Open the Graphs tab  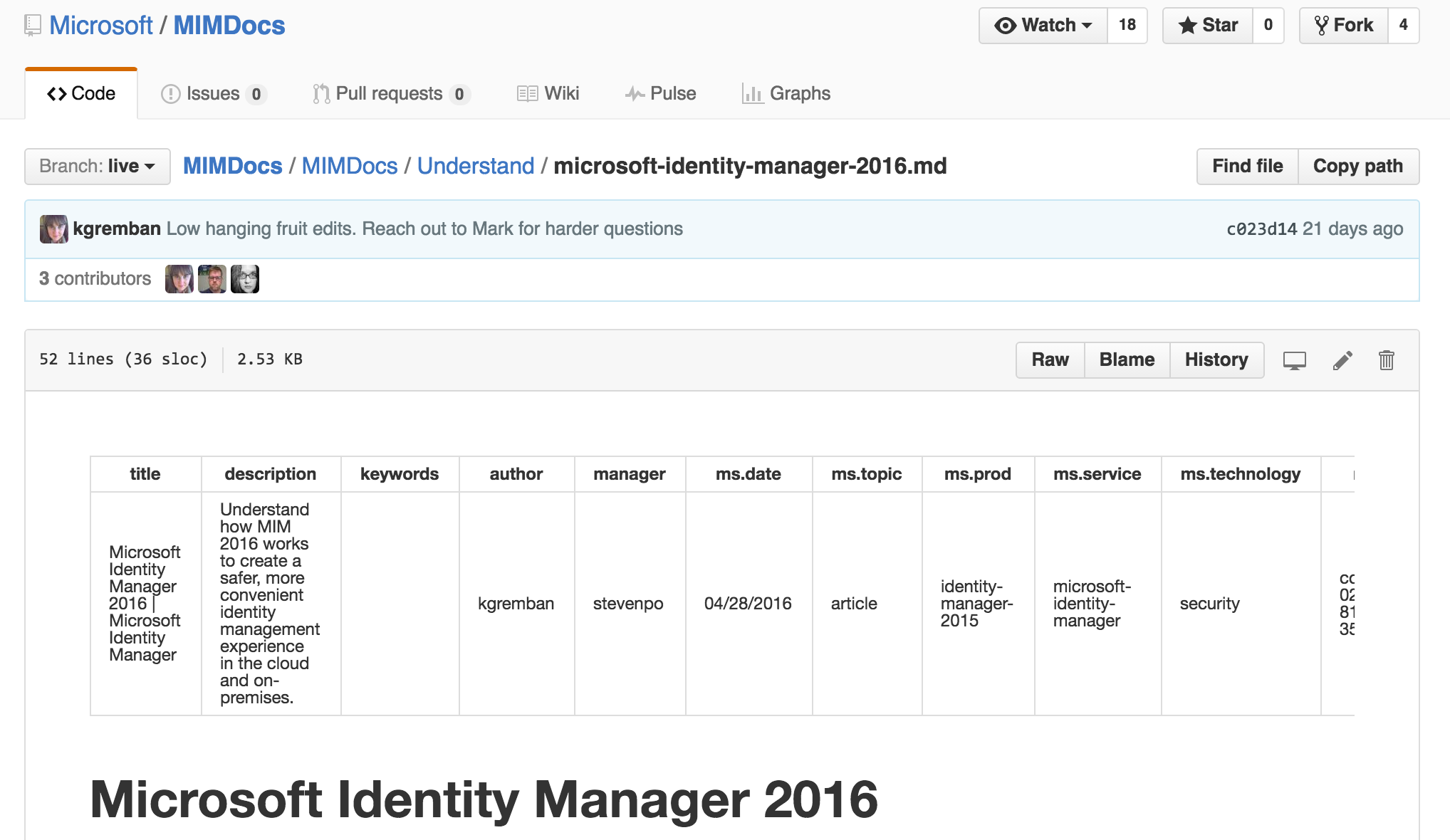pyautogui.click(x=786, y=94)
